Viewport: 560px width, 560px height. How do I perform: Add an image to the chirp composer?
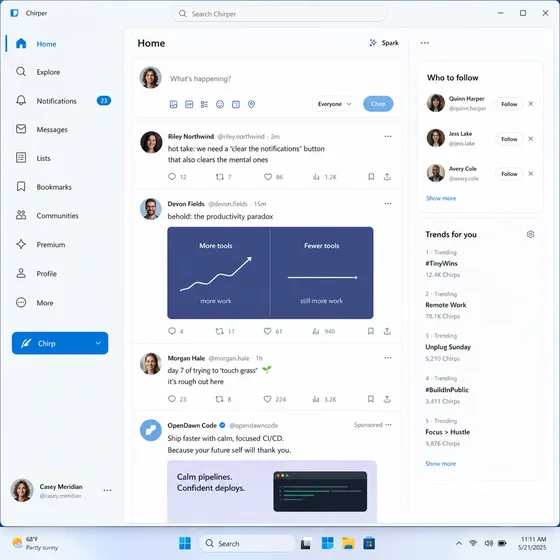[173, 104]
